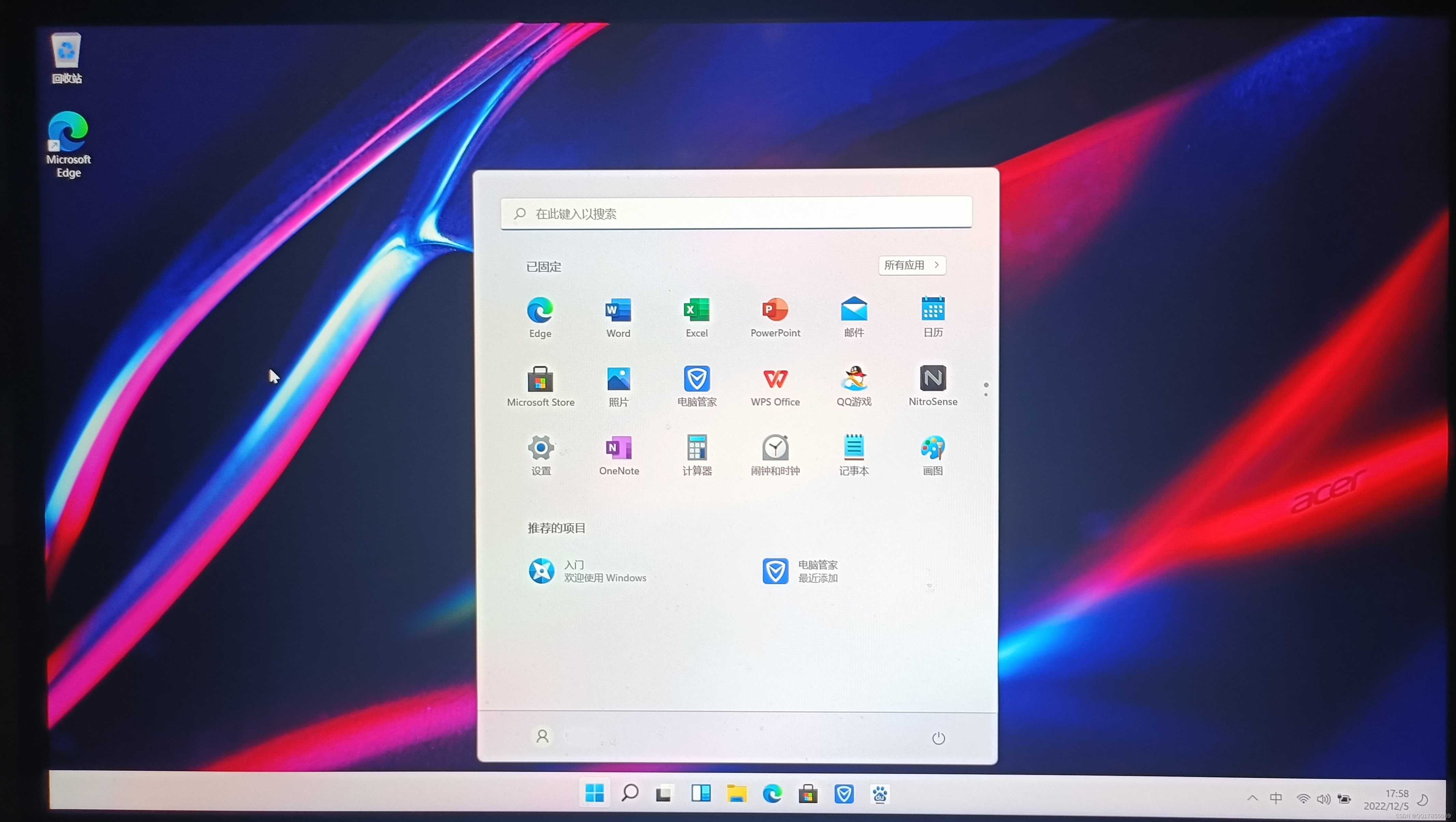Launch QQ游戏
The image size is (1456, 822).
click(x=853, y=386)
